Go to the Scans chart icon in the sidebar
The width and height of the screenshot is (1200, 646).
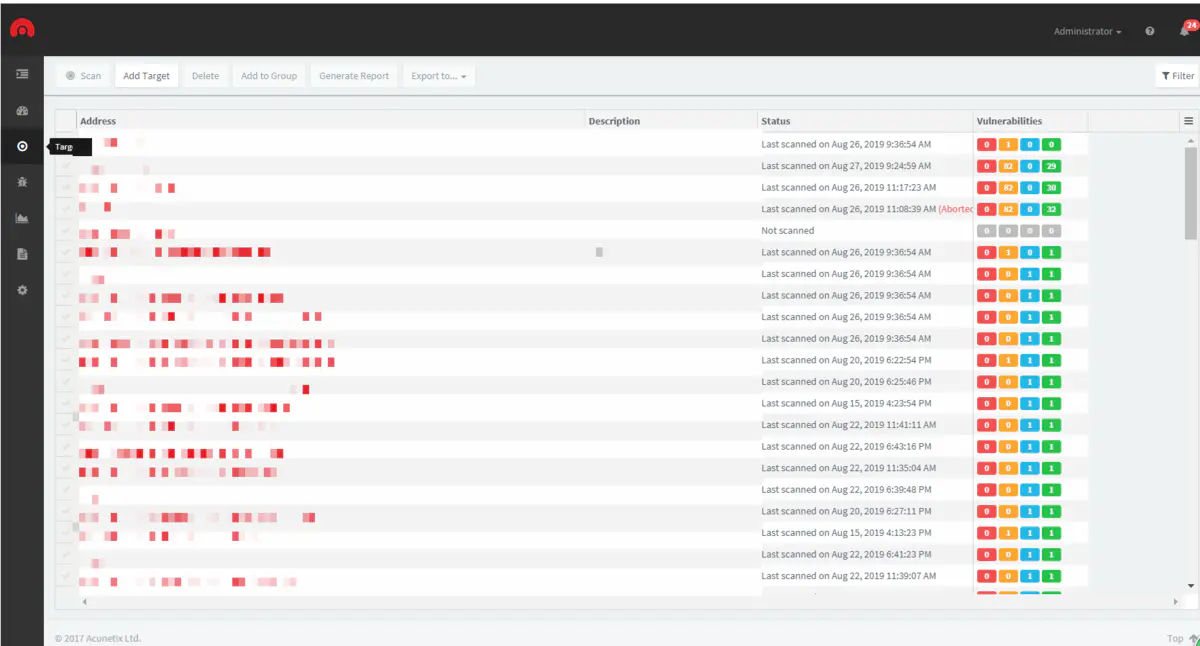[x=22, y=218]
